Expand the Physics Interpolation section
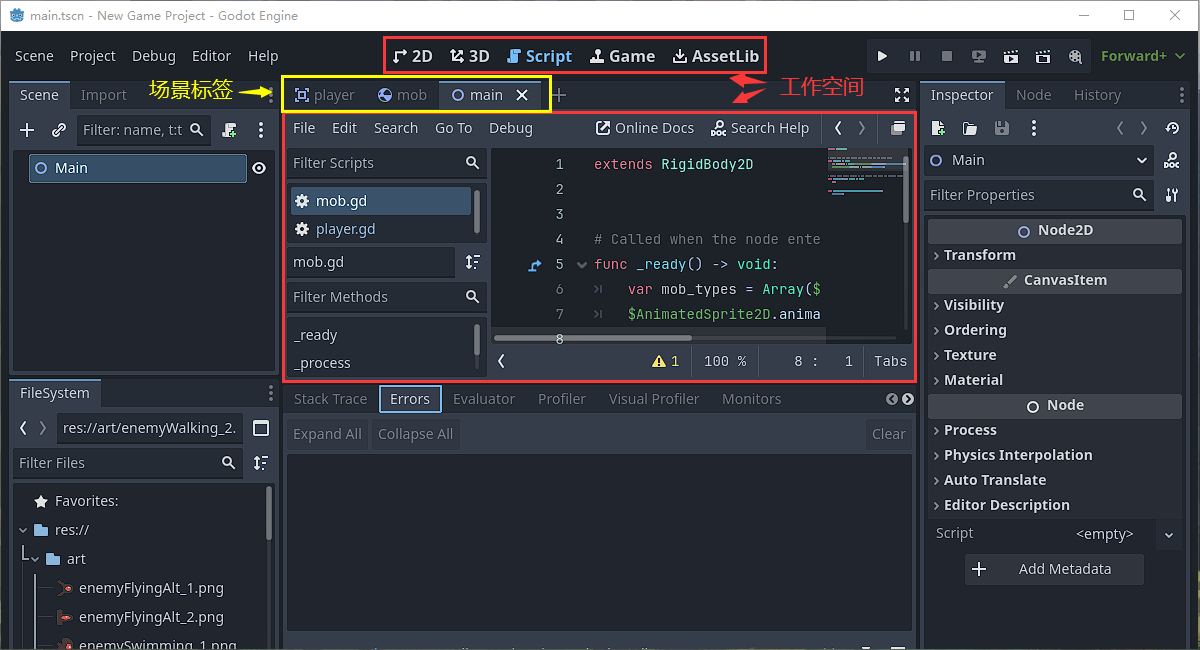Image resolution: width=1200 pixels, height=650 pixels. point(1054,455)
